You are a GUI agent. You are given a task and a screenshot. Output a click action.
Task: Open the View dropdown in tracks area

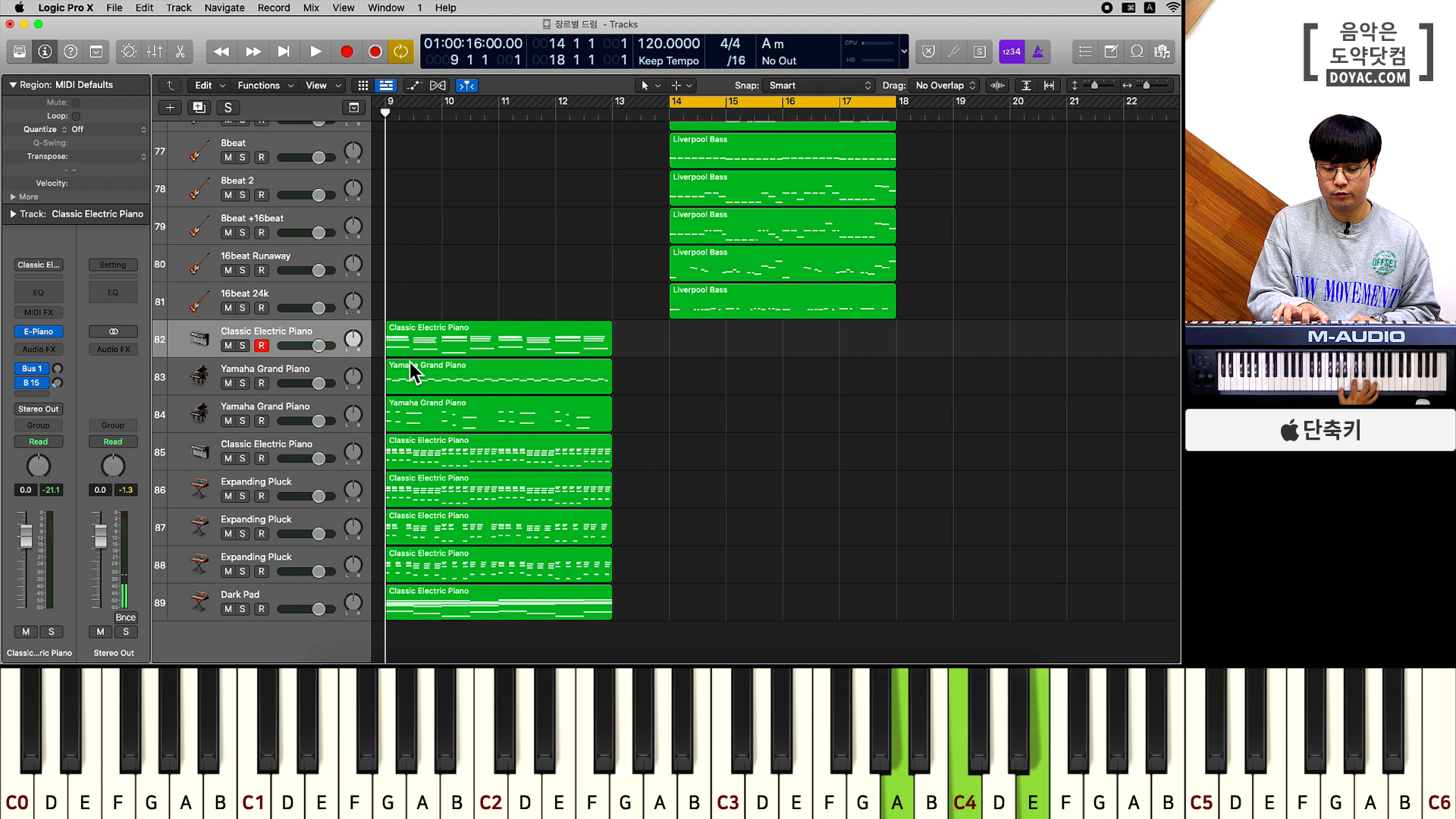pos(323,86)
